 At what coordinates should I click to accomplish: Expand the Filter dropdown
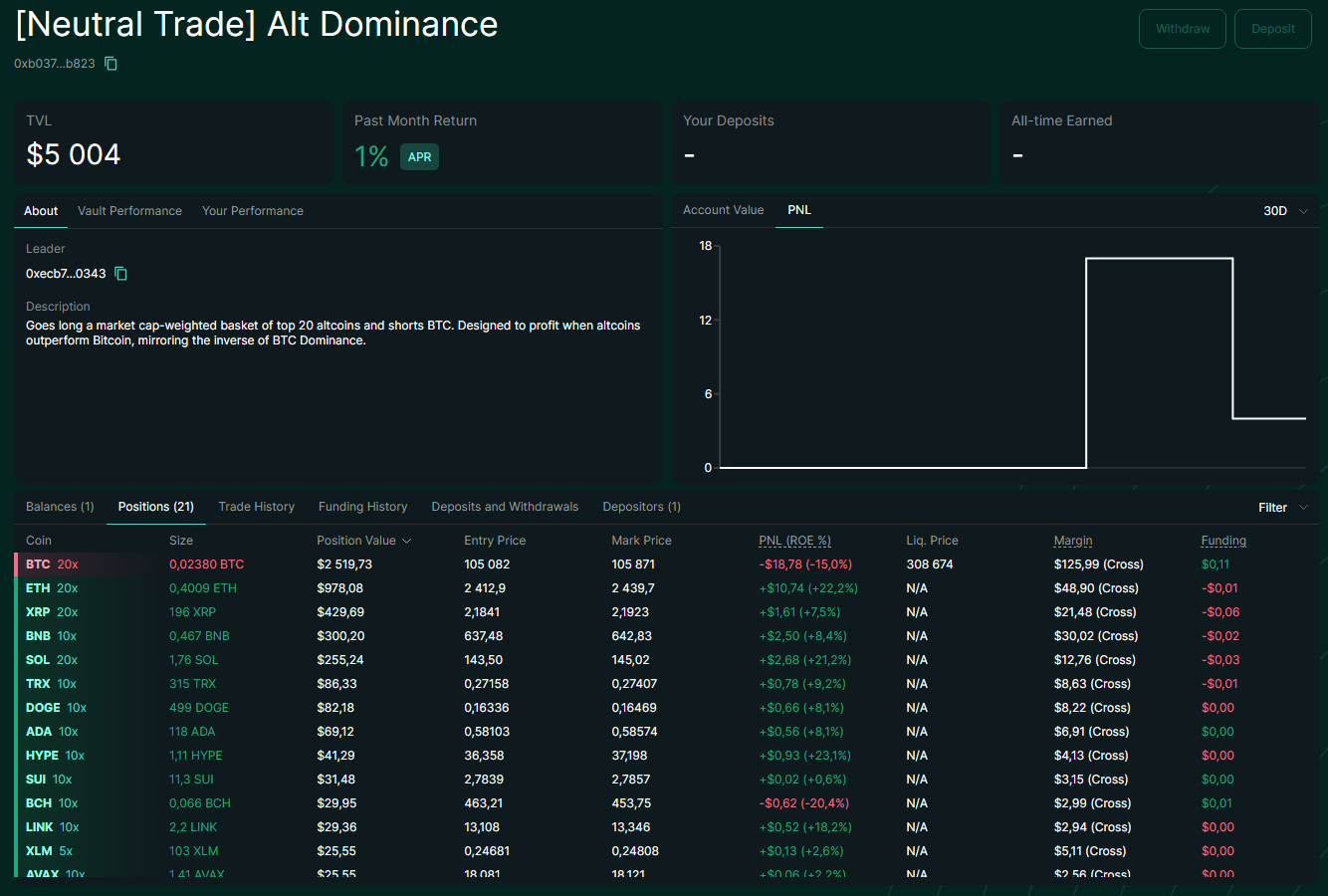(x=1283, y=508)
